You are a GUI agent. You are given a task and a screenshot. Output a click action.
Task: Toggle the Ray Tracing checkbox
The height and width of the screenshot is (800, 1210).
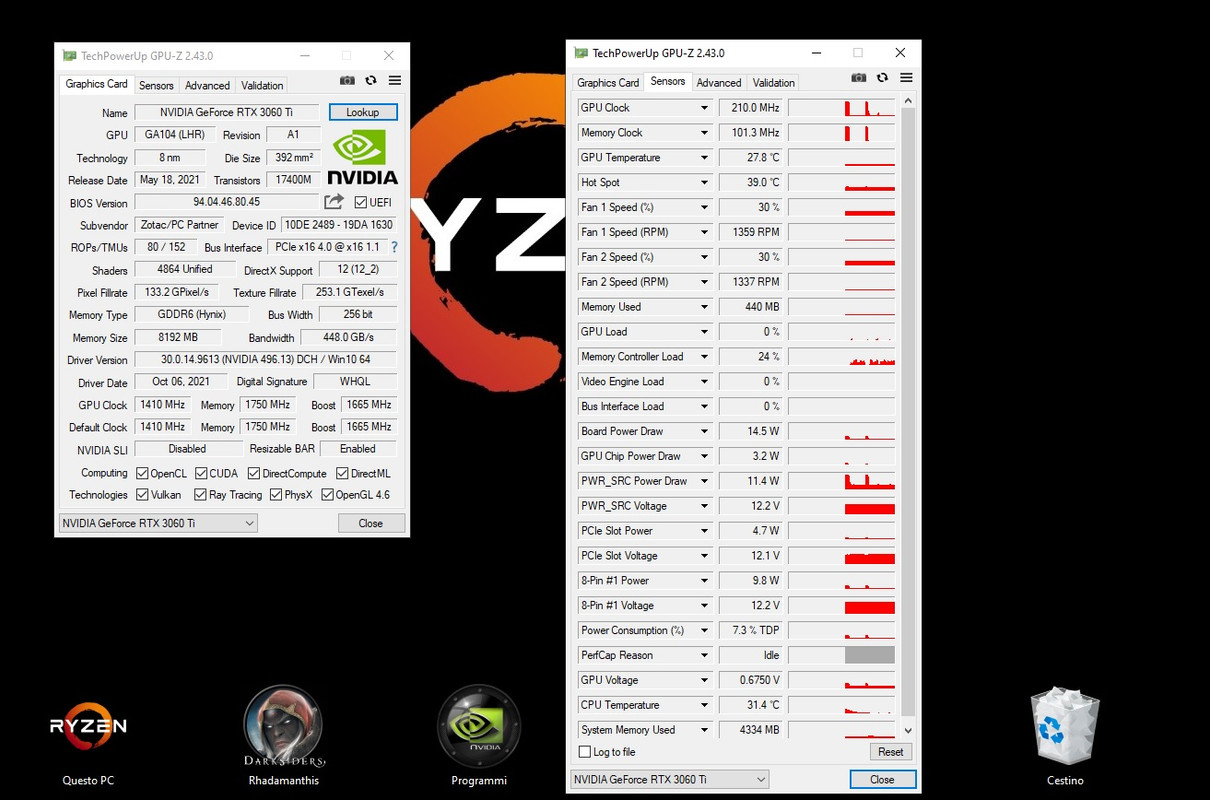point(200,495)
